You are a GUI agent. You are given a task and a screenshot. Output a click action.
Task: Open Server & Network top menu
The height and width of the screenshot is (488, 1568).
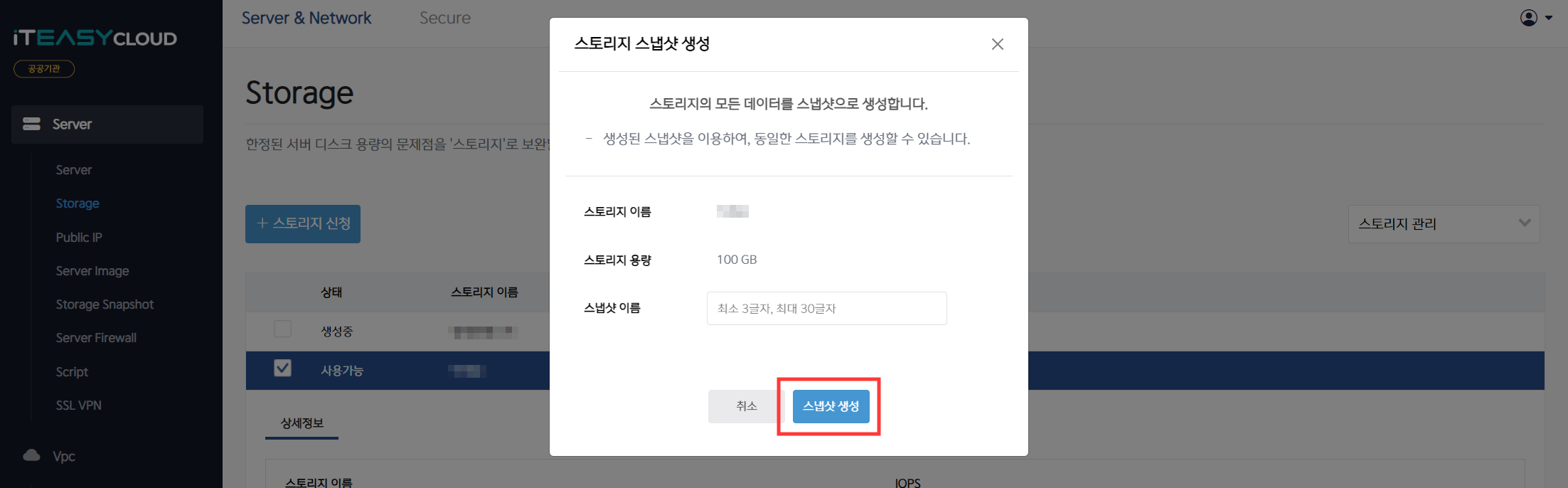tap(306, 18)
